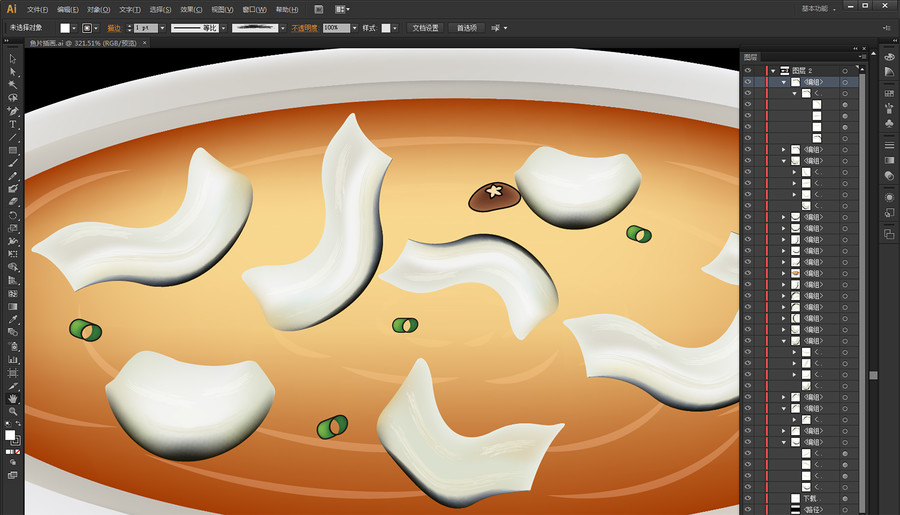Hide the bottom 路径 item
The width and height of the screenshot is (900, 515).
(747, 509)
